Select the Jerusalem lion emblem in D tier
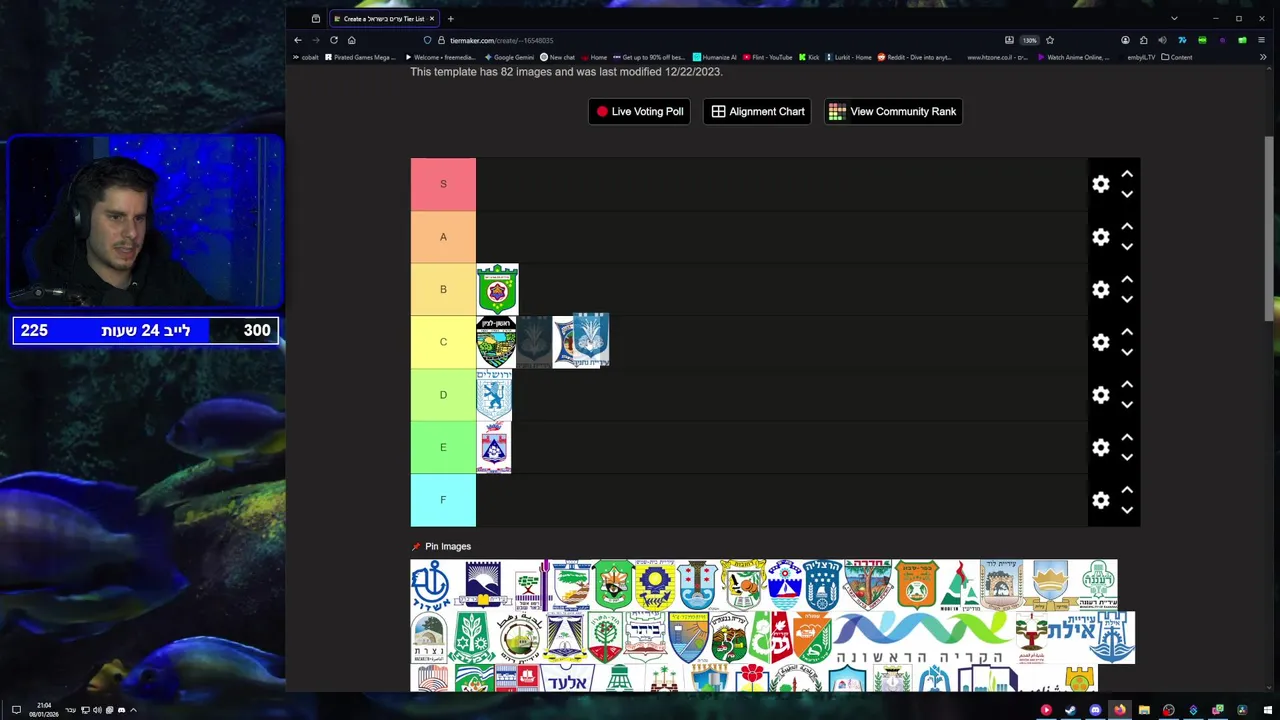The height and width of the screenshot is (720, 1280). [494, 394]
